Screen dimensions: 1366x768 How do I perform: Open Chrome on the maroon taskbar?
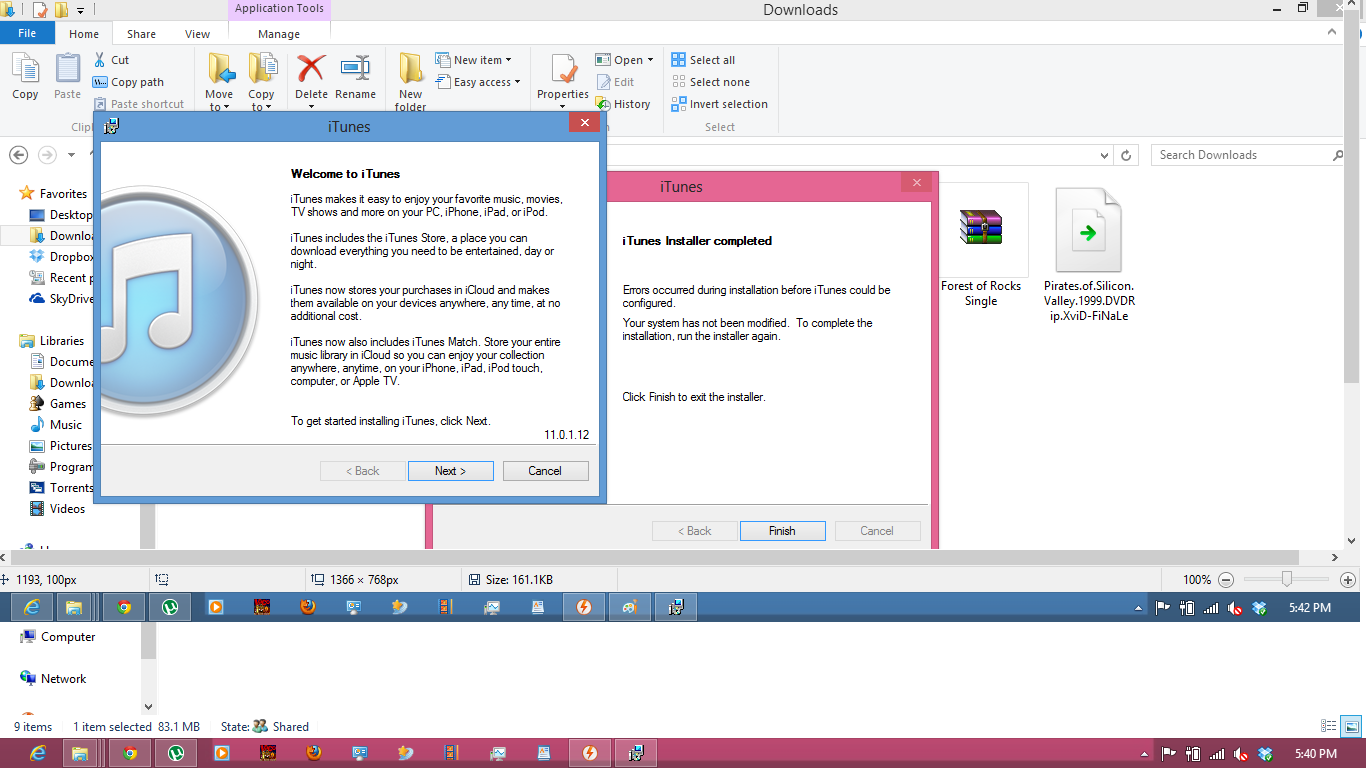tap(129, 753)
